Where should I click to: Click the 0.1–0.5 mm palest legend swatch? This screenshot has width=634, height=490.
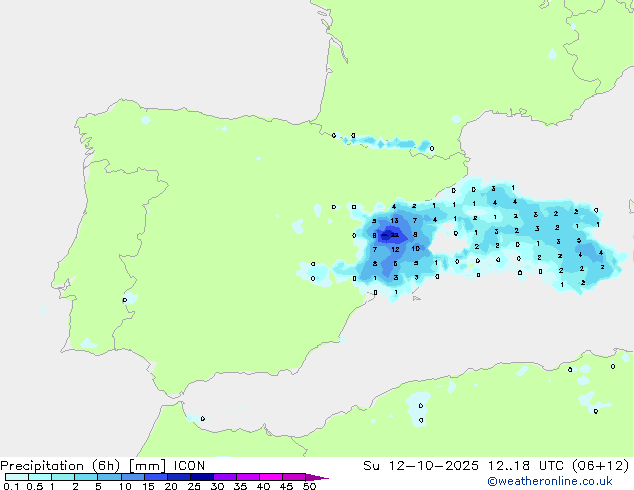tap(17, 477)
